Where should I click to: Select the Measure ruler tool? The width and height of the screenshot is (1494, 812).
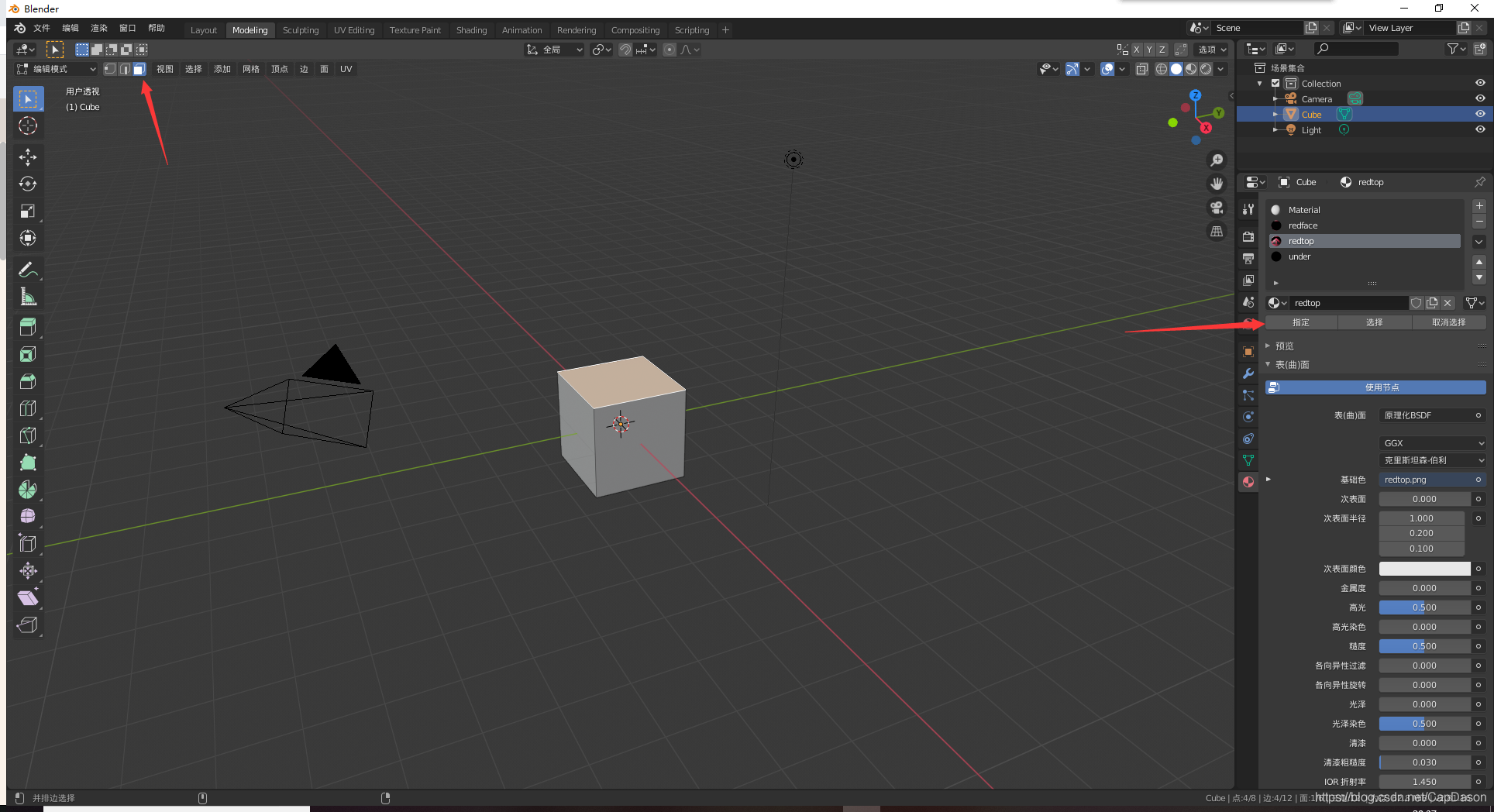pyautogui.click(x=28, y=298)
